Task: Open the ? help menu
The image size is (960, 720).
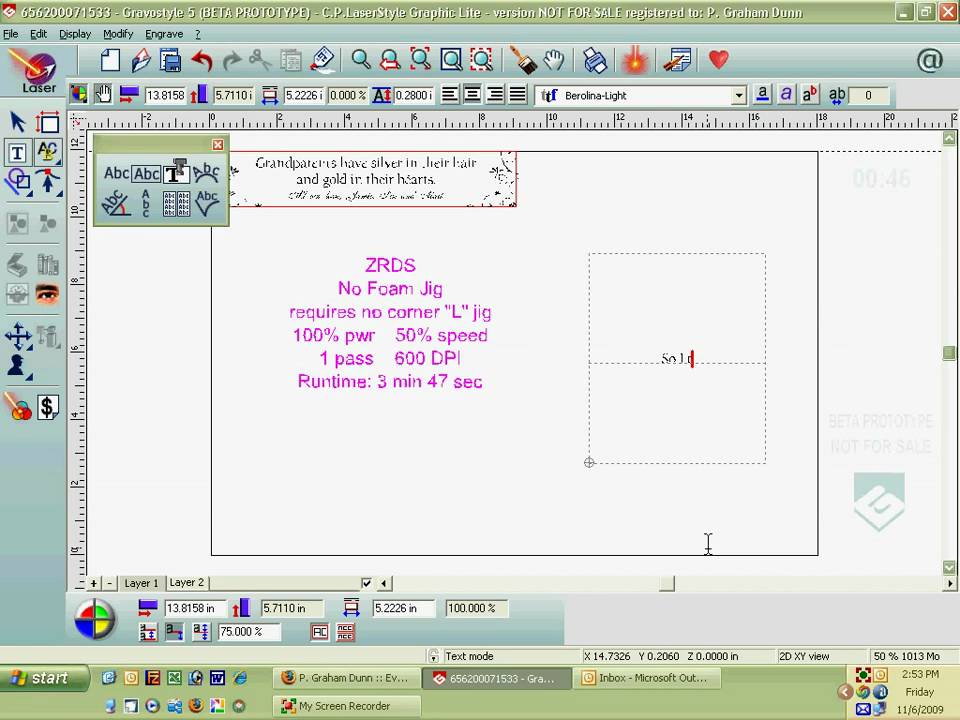Action: coord(198,34)
